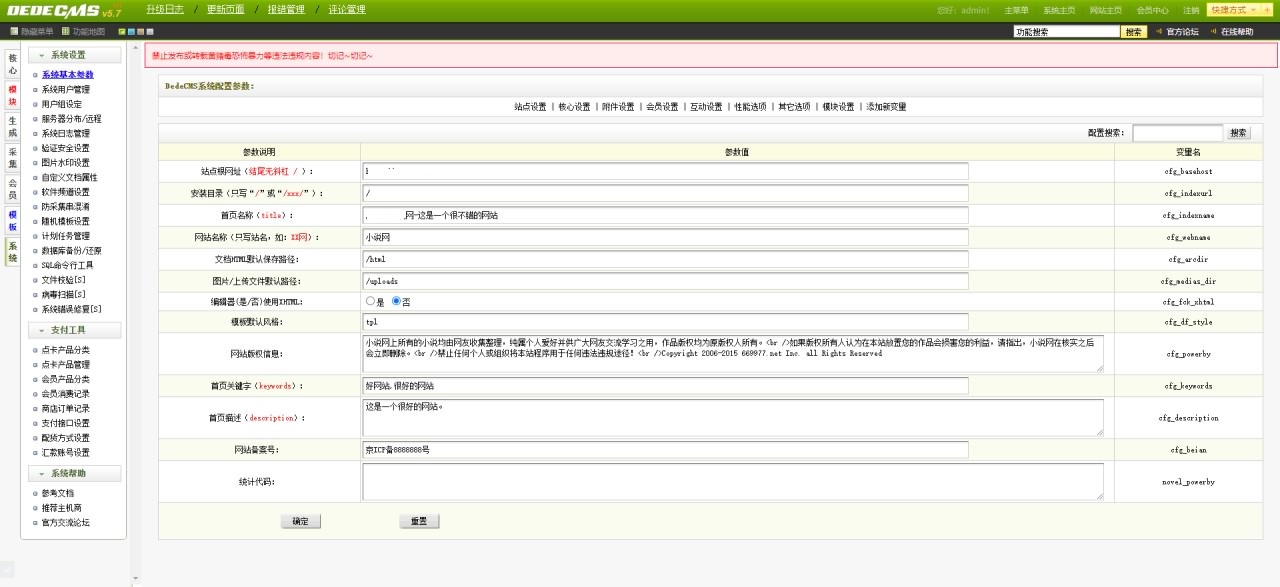Open 系统日志管理 in sidebar

(65, 133)
